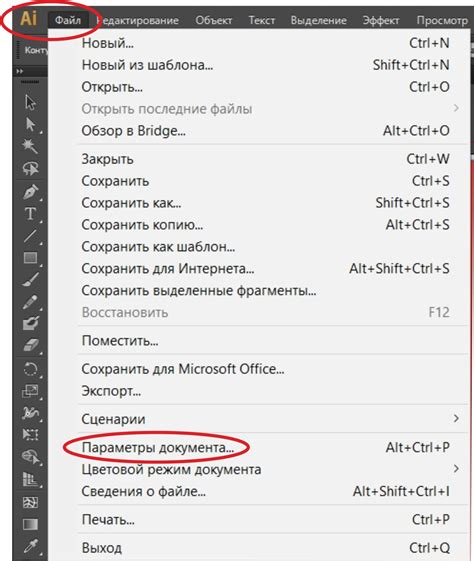Expand Цветовой режим документа submenu
The image size is (474, 561).
267,469
